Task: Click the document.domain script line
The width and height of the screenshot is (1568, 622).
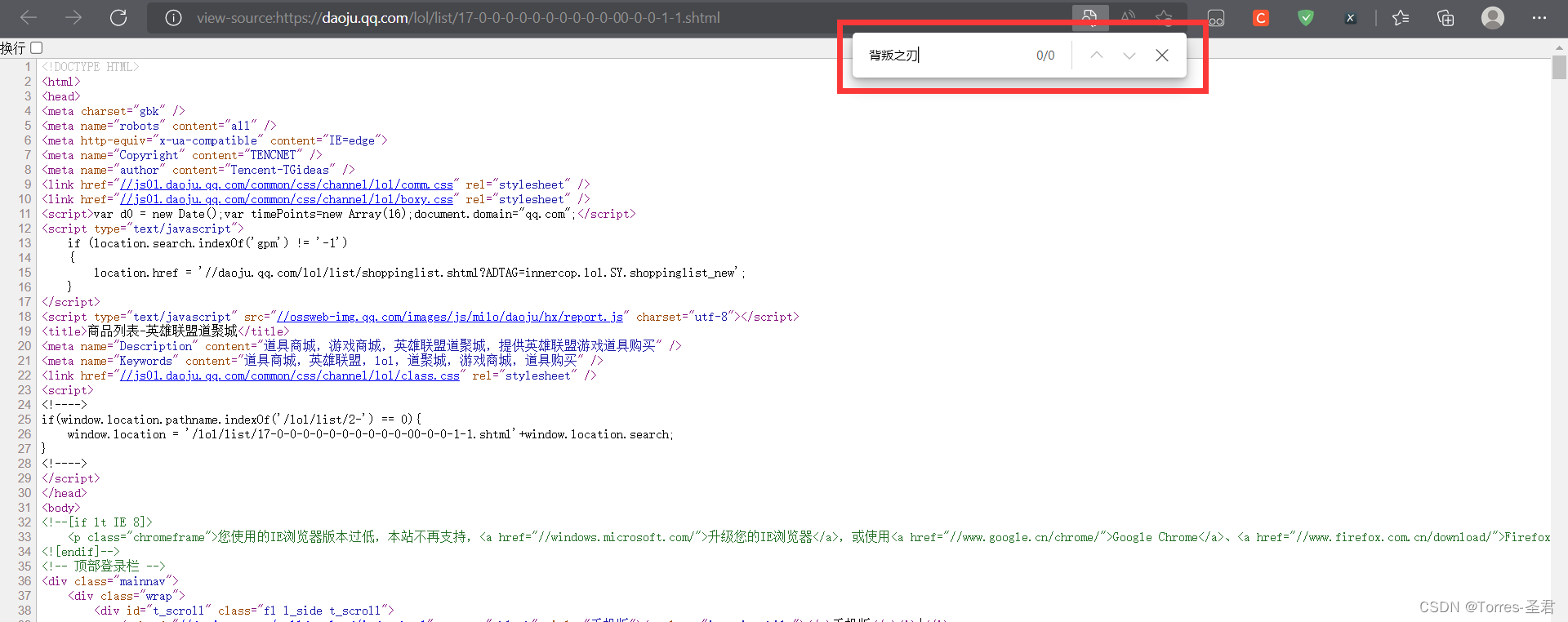Action: click(x=339, y=214)
